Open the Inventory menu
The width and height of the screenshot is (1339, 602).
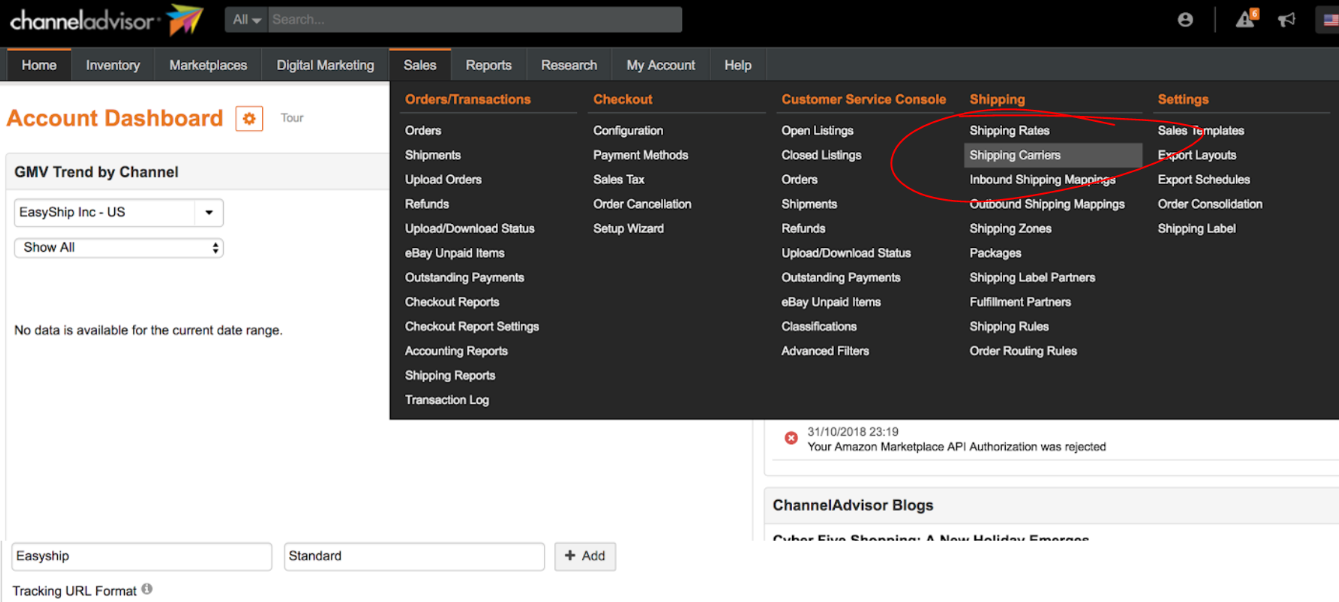coord(113,65)
